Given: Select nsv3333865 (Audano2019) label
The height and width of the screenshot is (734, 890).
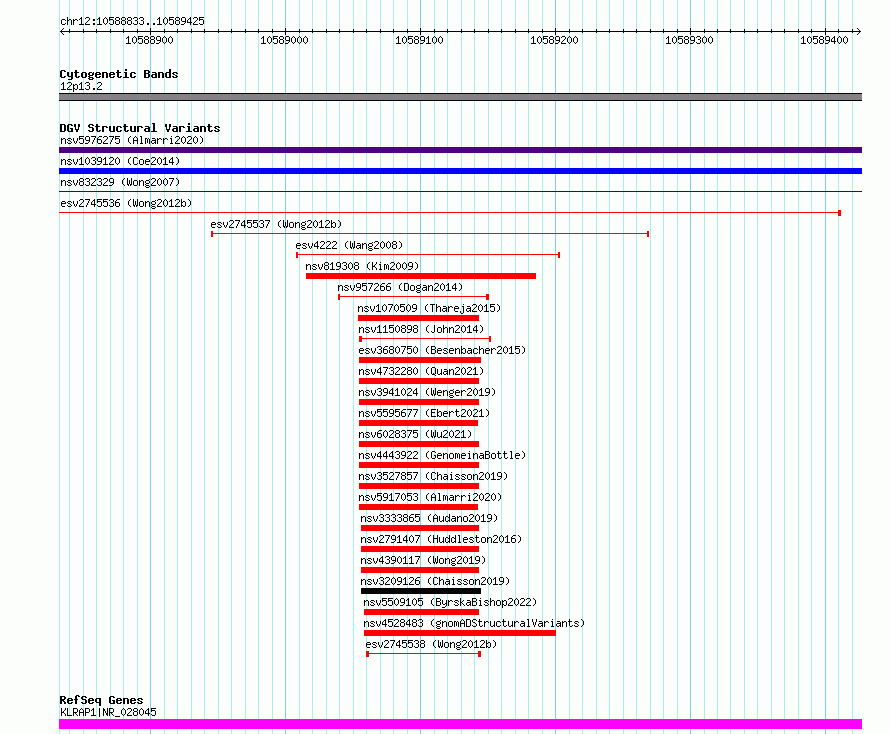Looking at the screenshot, I should tap(429, 518).
